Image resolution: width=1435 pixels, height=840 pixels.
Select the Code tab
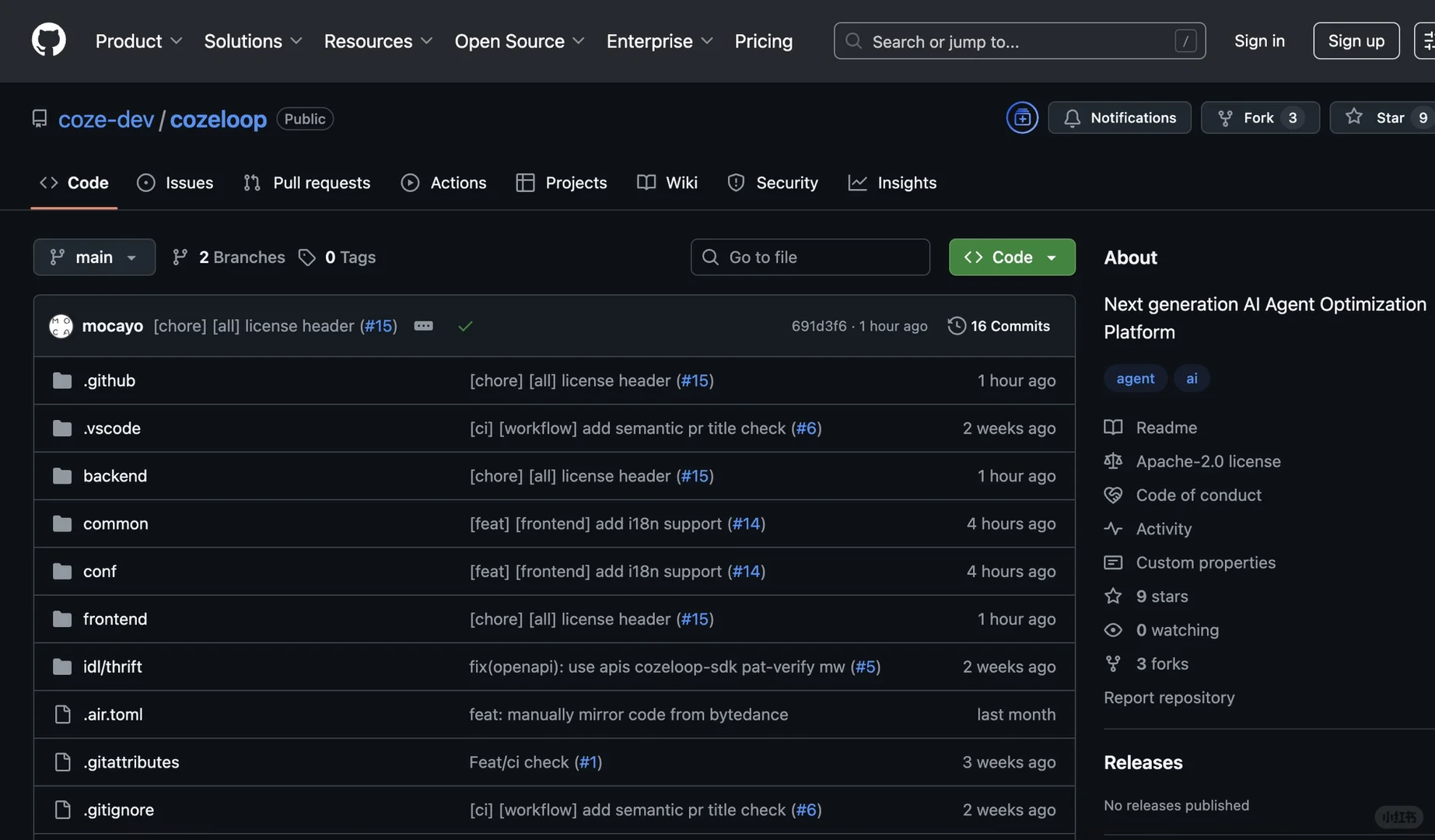pyautogui.click(x=74, y=183)
